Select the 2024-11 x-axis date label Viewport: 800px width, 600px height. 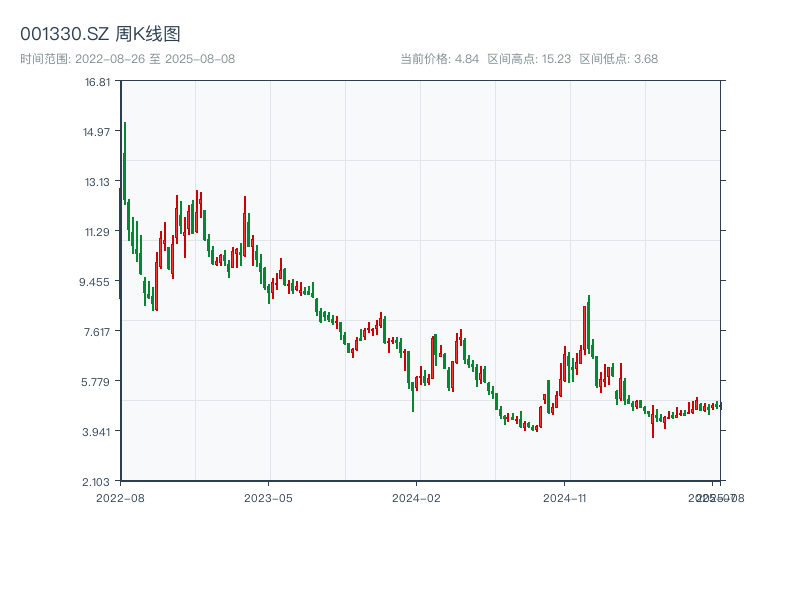click(565, 497)
